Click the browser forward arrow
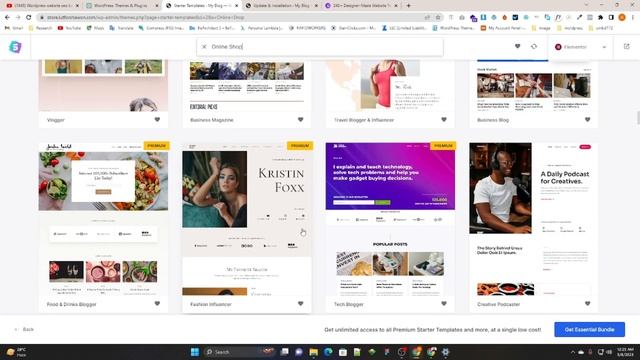This screenshot has height=360, width=640. click(x=18, y=18)
